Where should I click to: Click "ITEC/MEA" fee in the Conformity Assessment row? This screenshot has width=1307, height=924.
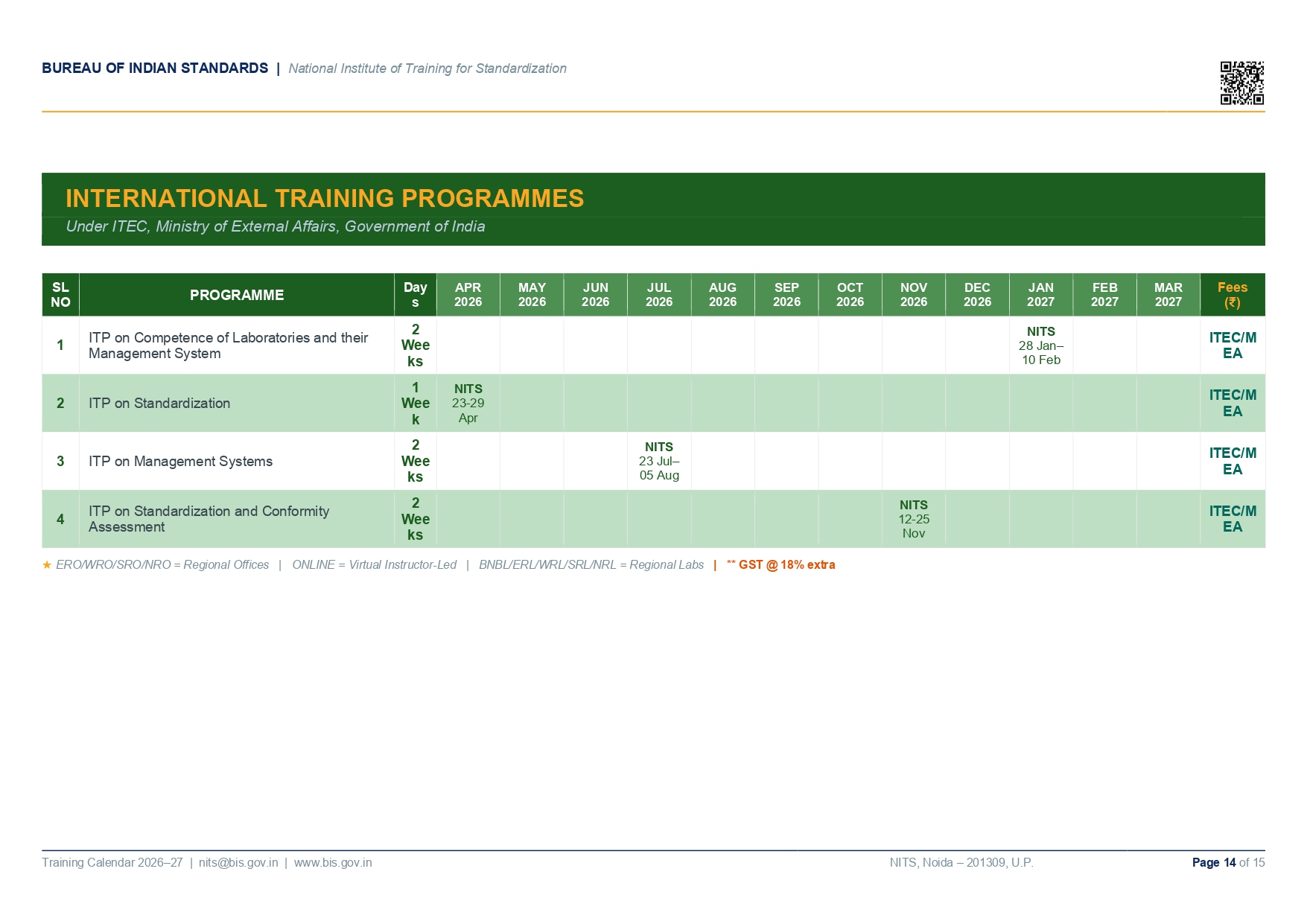1233,519
